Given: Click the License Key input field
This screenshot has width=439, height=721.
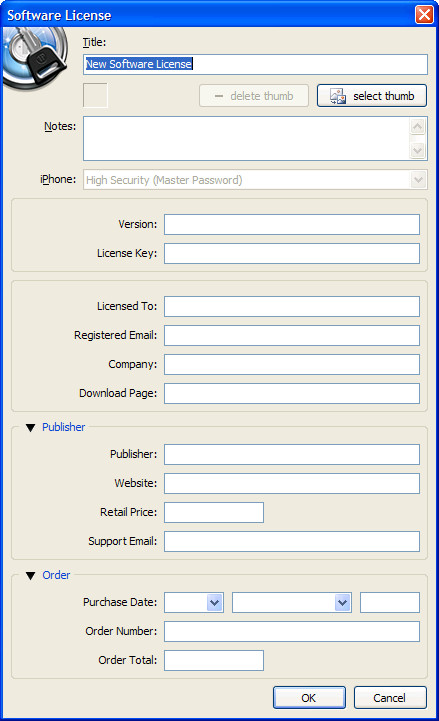Looking at the screenshot, I should [292, 253].
